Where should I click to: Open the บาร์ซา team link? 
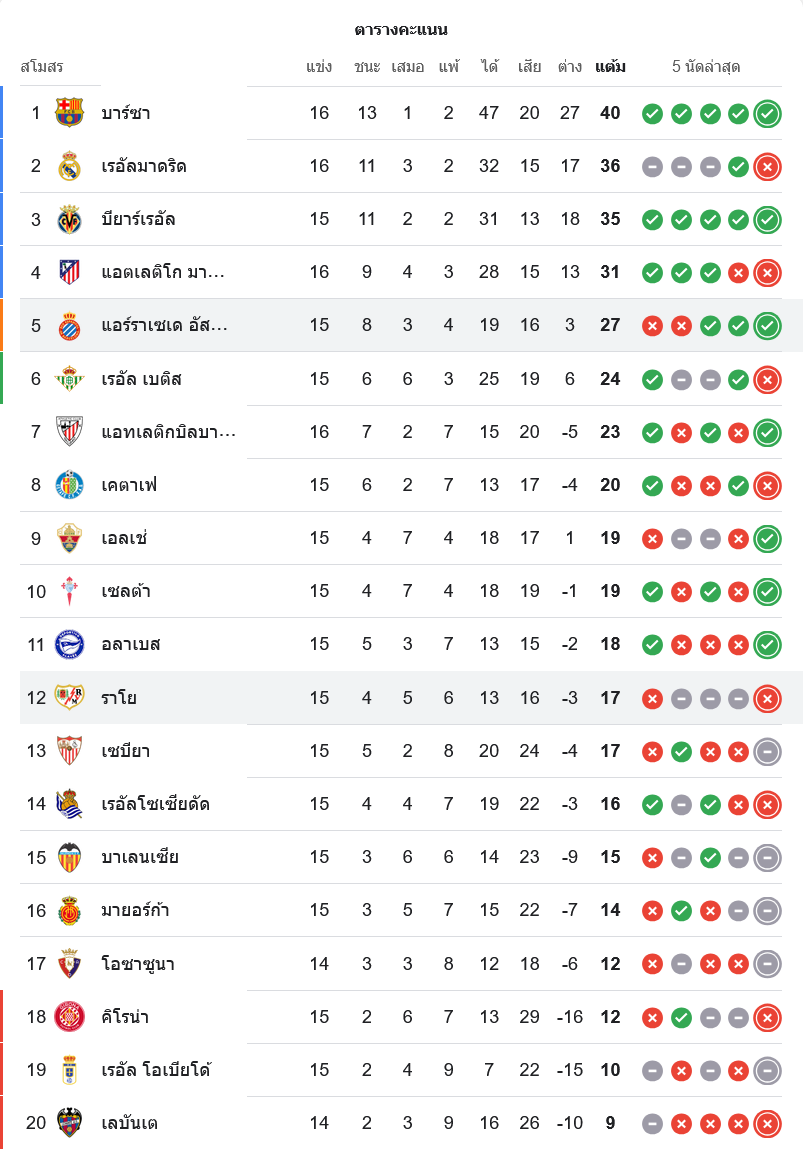coord(126,113)
